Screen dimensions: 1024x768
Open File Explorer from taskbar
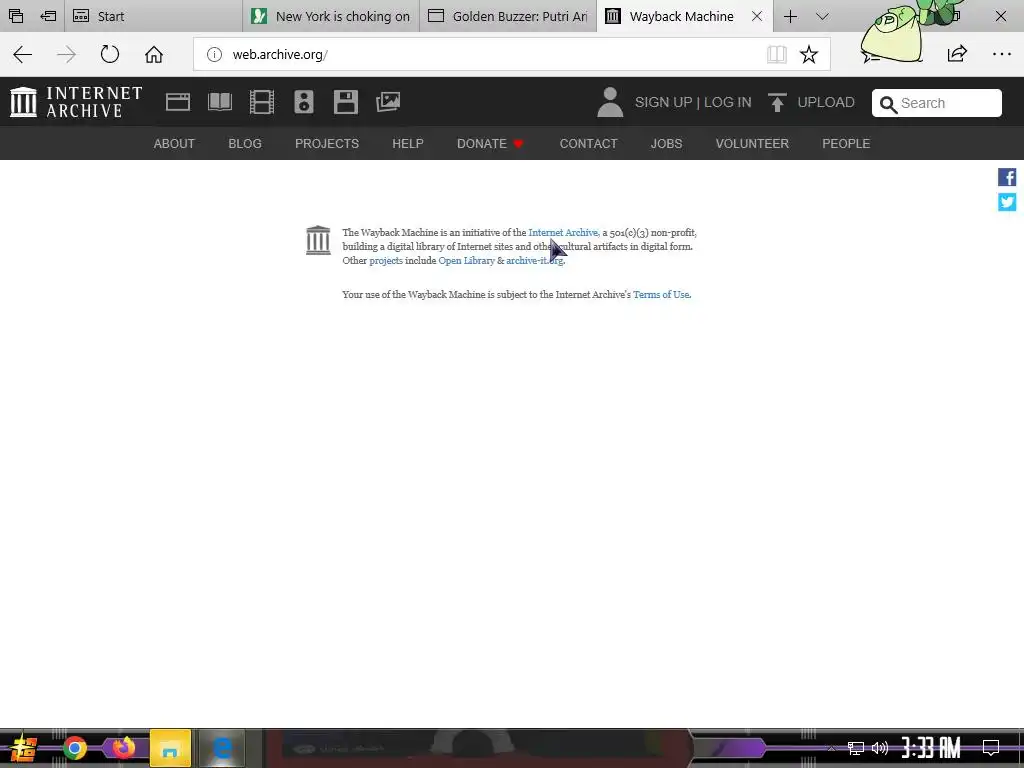(170, 748)
